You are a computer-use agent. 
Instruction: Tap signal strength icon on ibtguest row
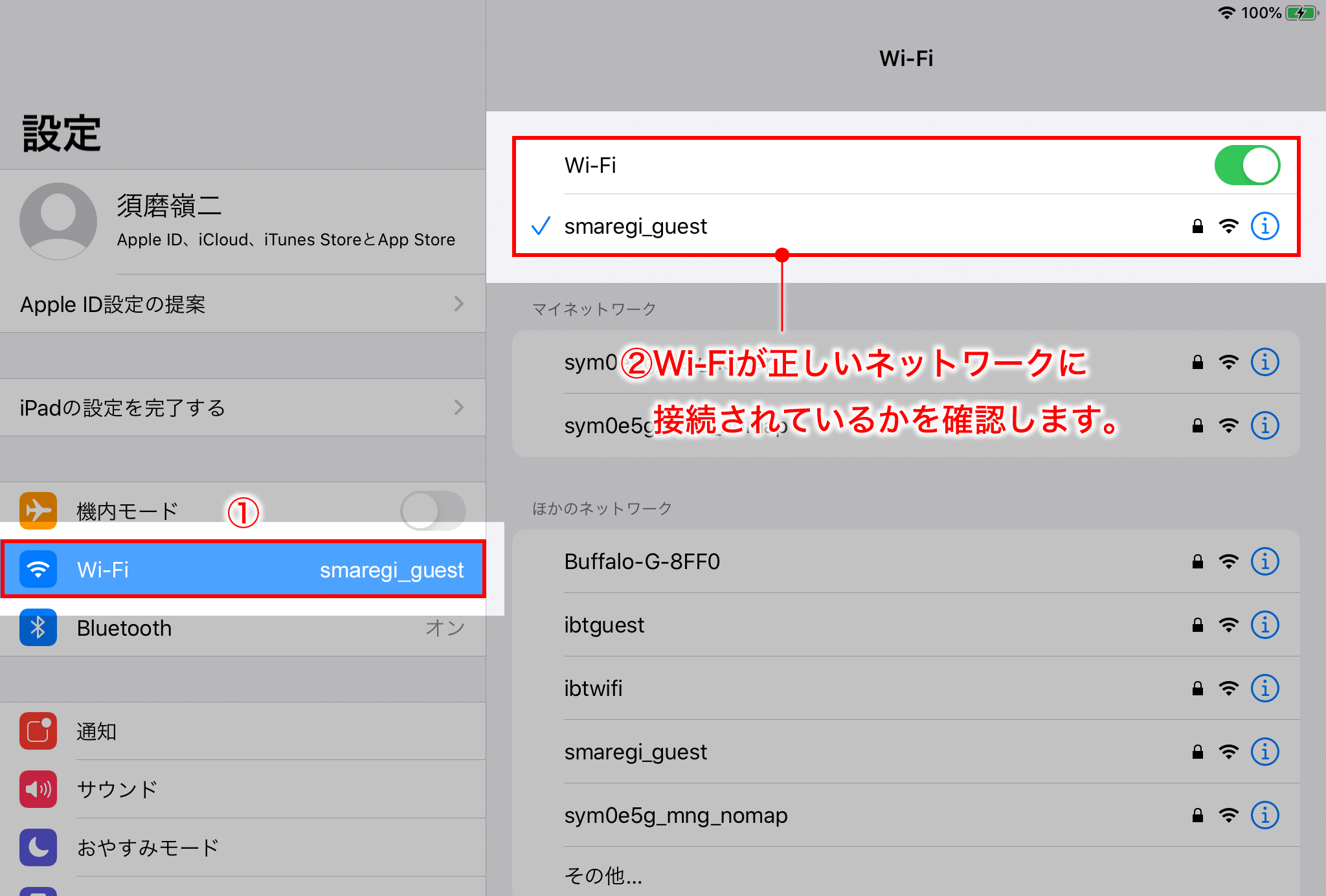1228,625
